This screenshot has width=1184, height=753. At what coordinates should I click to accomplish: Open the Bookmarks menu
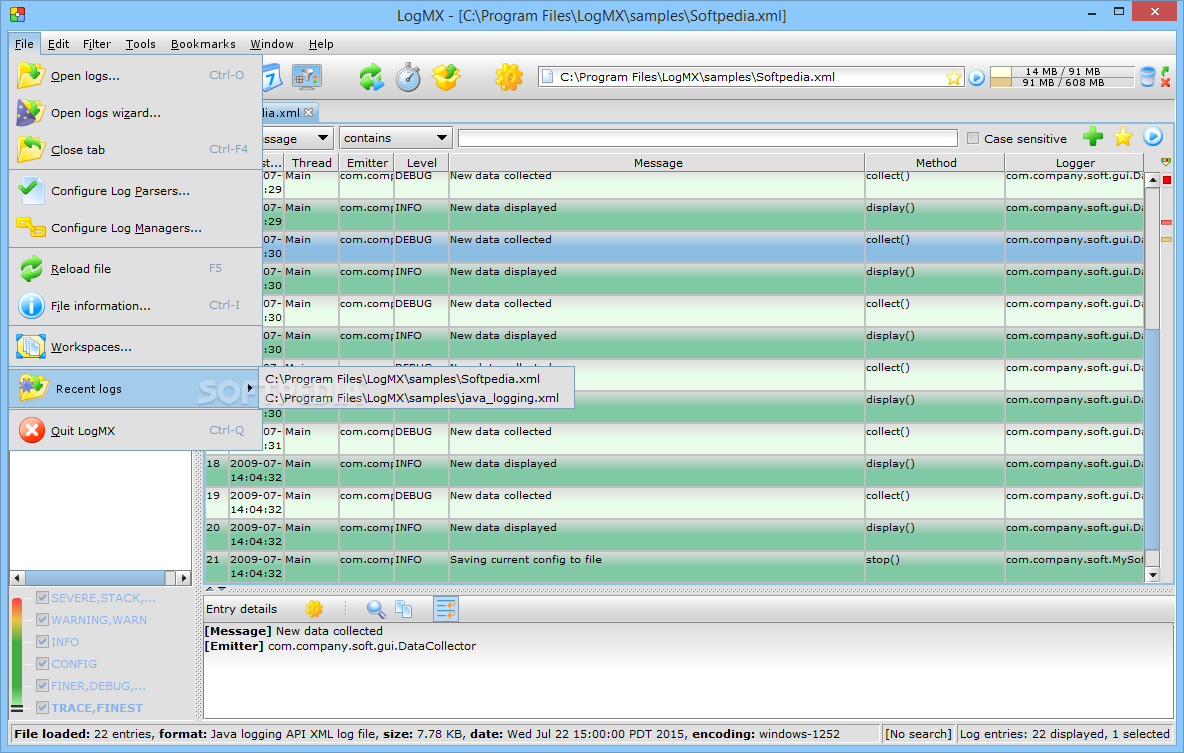203,44
